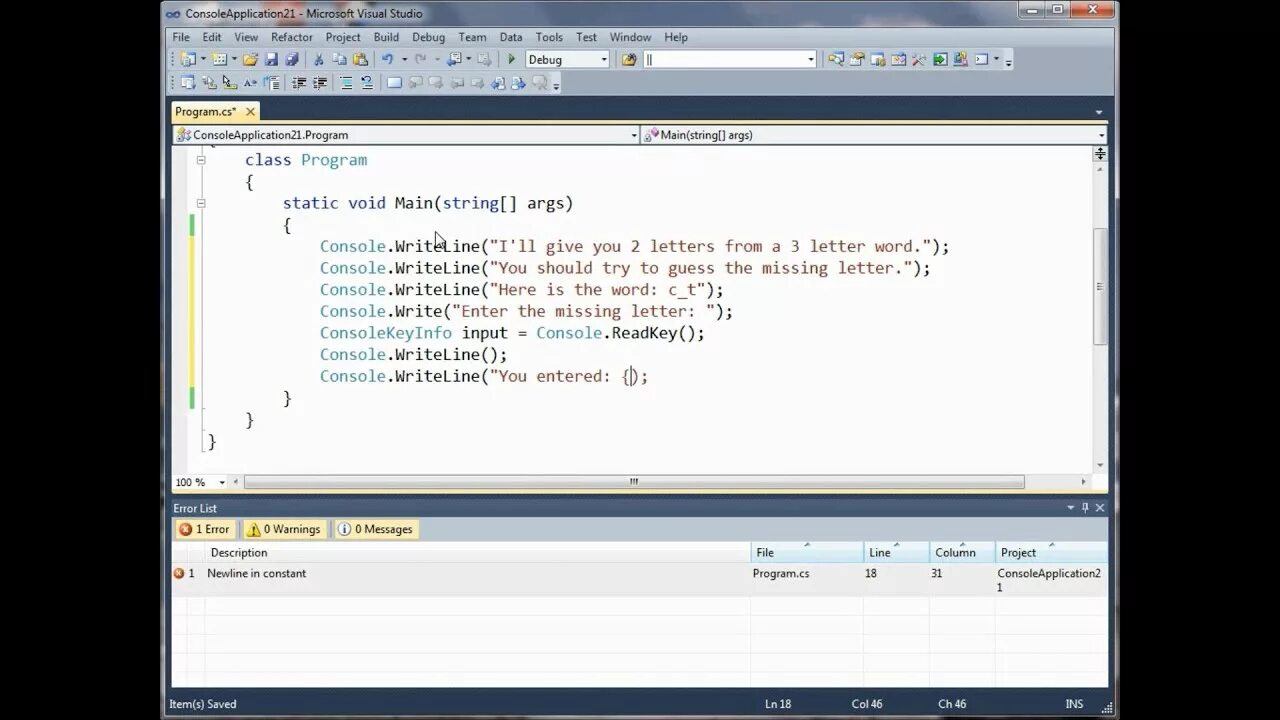Toggle the 1 Error filter button

[205, 529]
